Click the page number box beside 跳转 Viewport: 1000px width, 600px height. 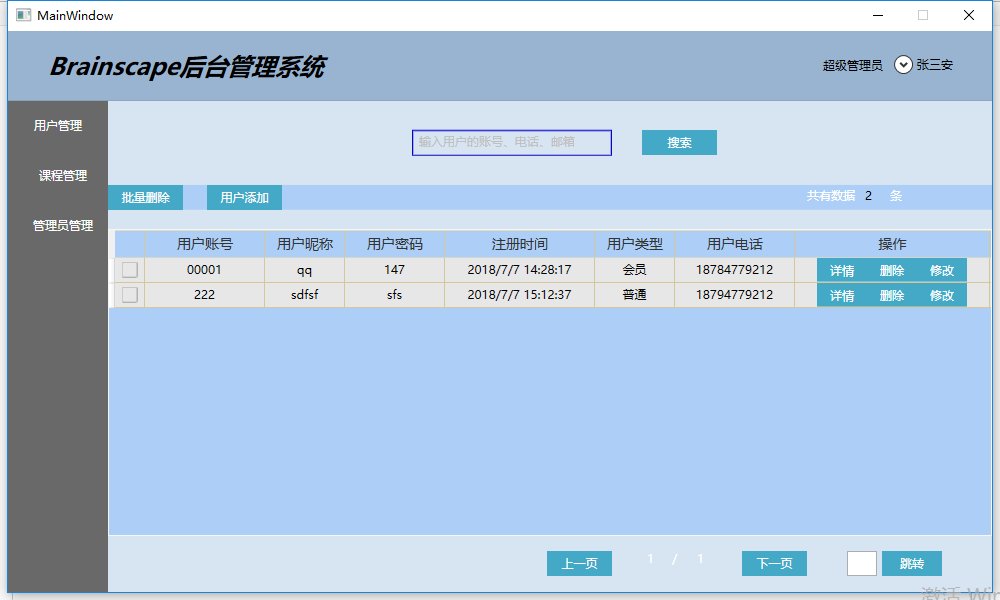tap(862, 564)
